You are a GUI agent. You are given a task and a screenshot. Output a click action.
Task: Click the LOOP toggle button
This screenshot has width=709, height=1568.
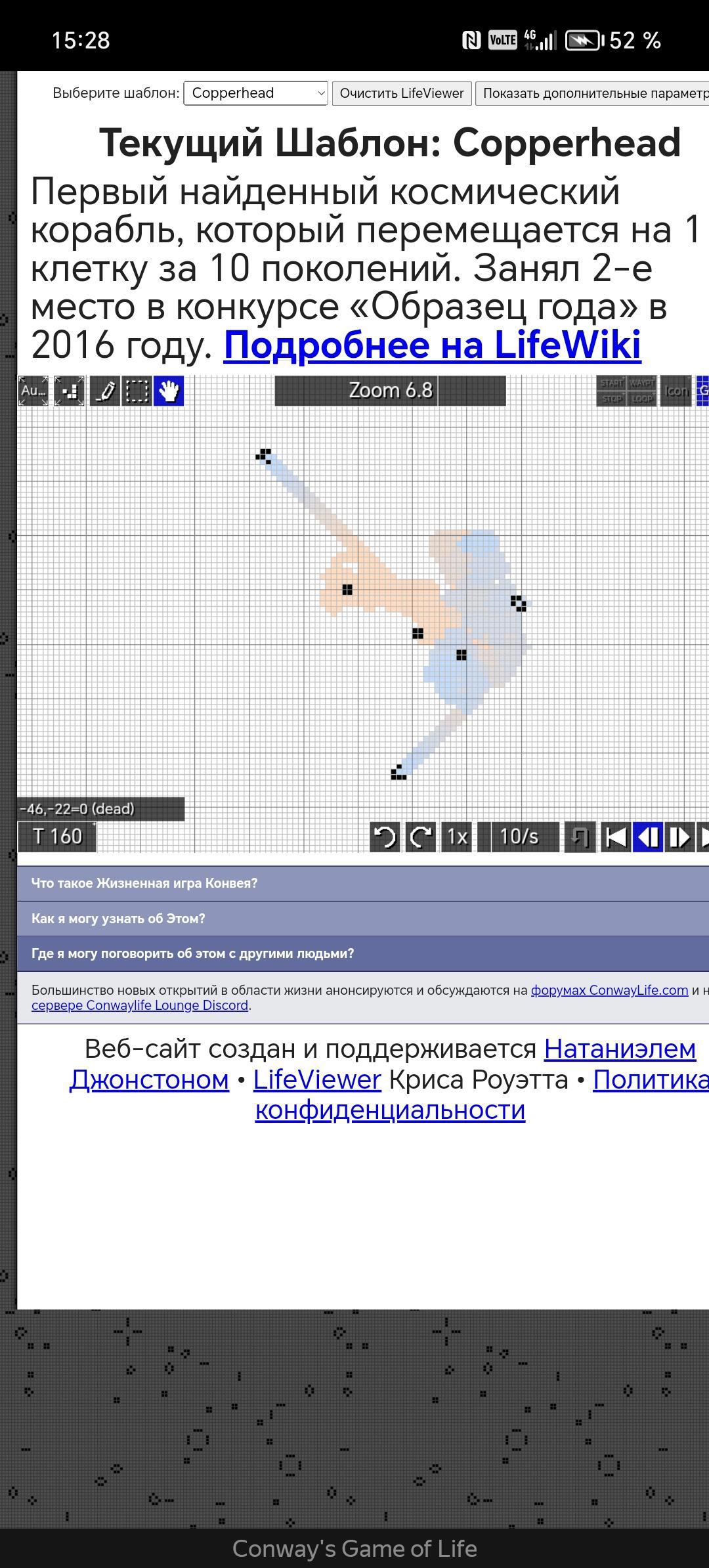[x=642, y=399]
